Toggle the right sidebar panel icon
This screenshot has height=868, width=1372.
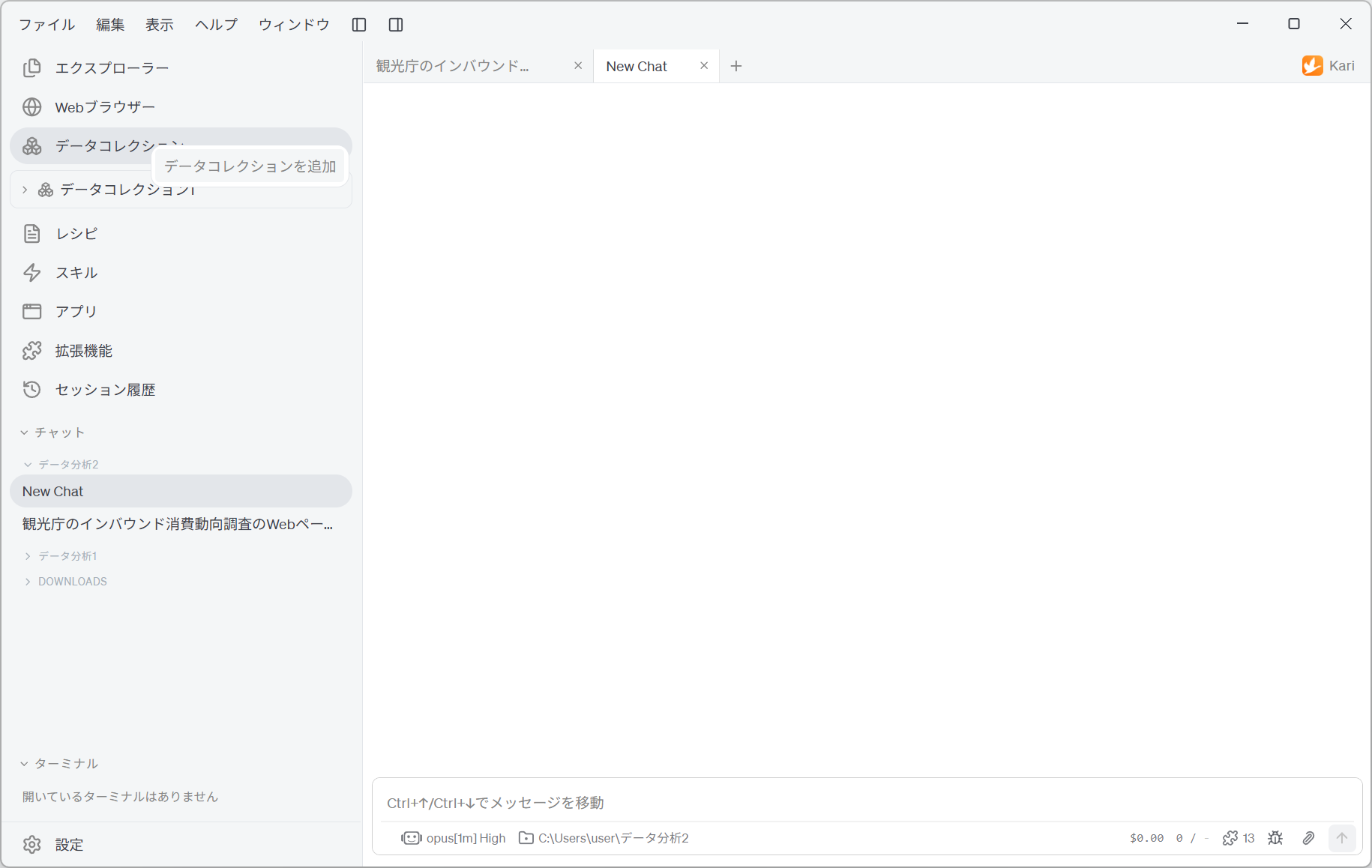[396, 25]
